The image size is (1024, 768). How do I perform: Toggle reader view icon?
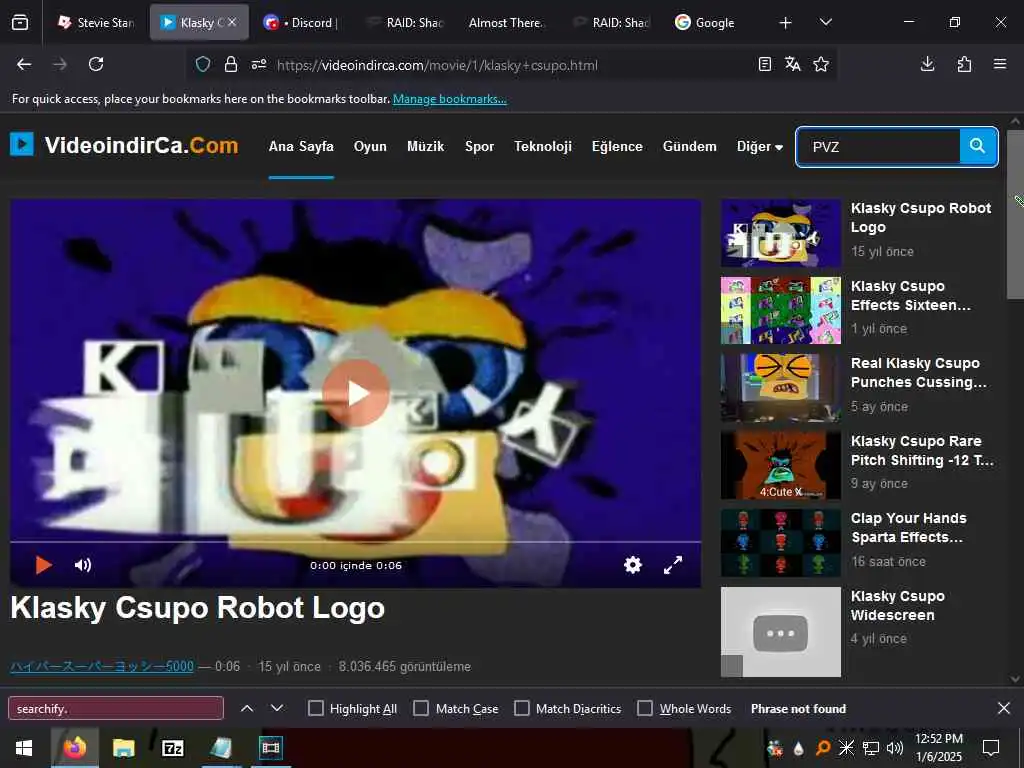[765, 64]
